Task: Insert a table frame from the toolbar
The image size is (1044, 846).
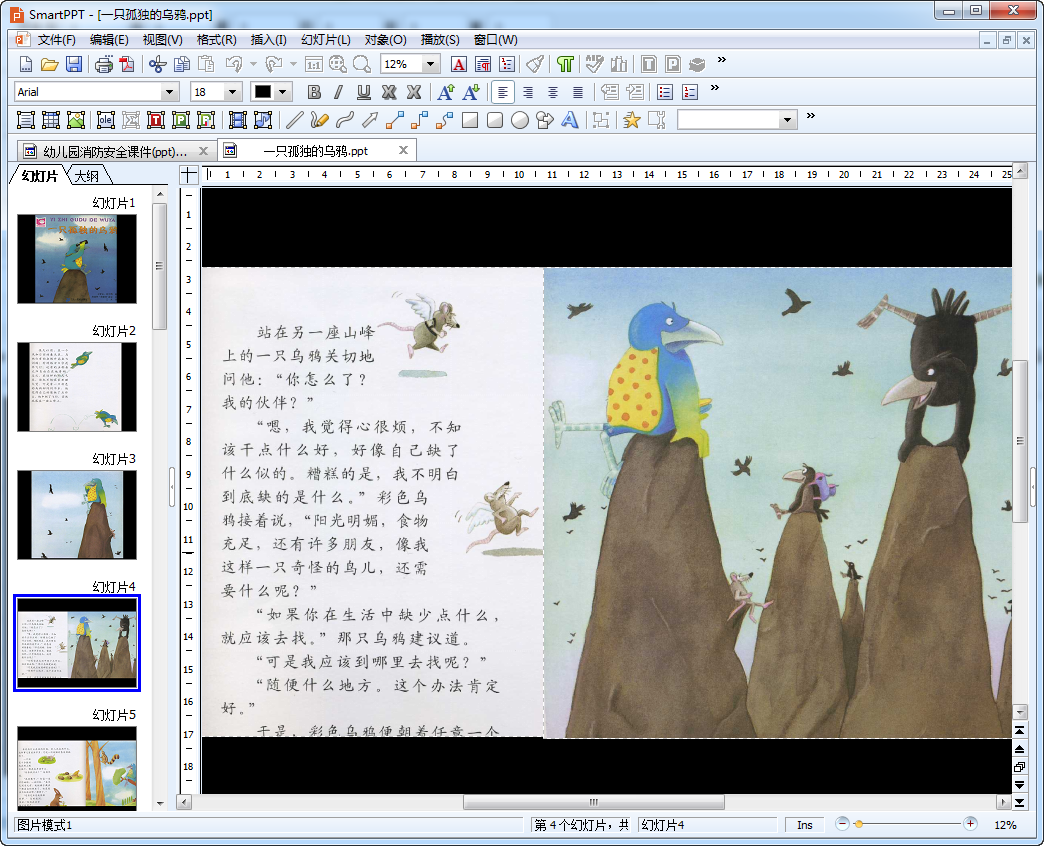Action: click(x=51, y=120)
